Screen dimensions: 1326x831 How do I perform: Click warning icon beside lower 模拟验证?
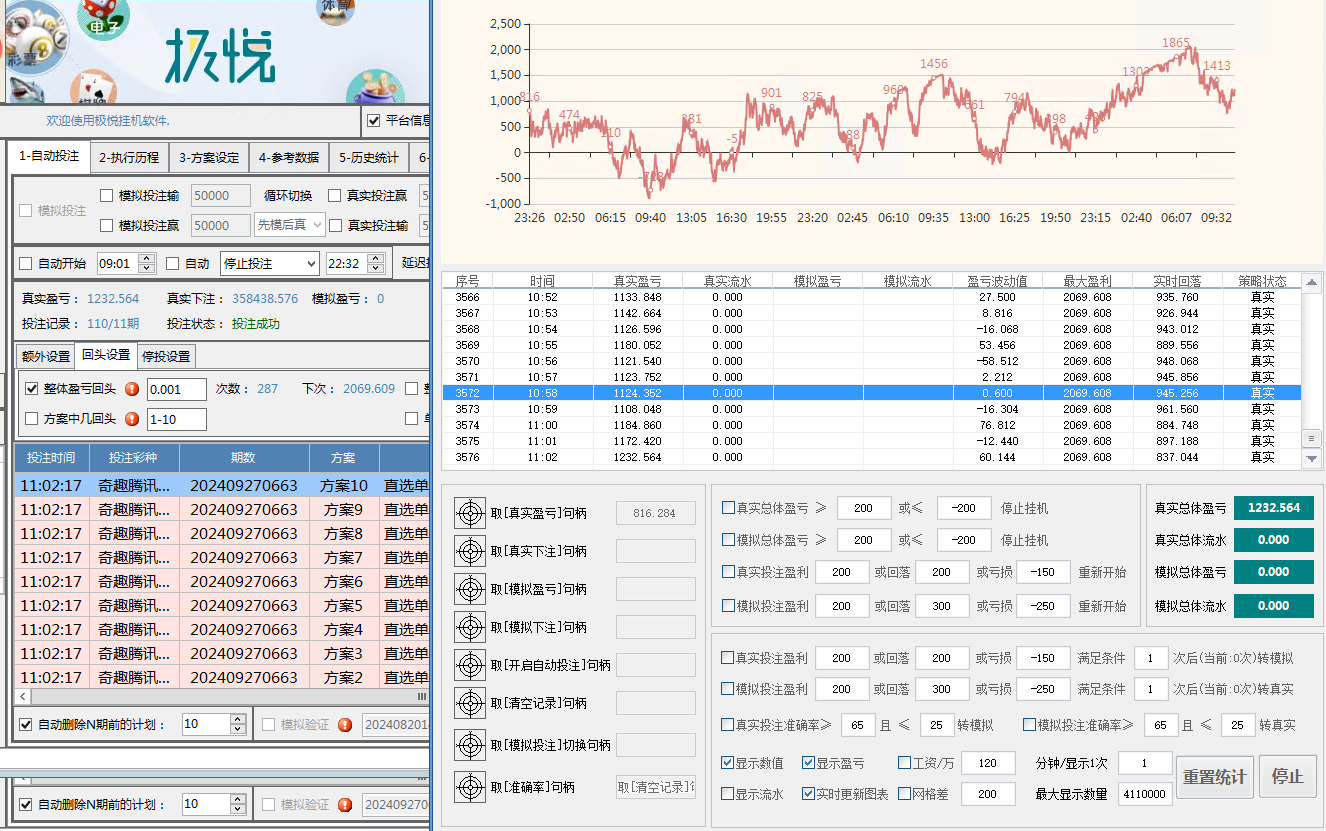(345, 804)
